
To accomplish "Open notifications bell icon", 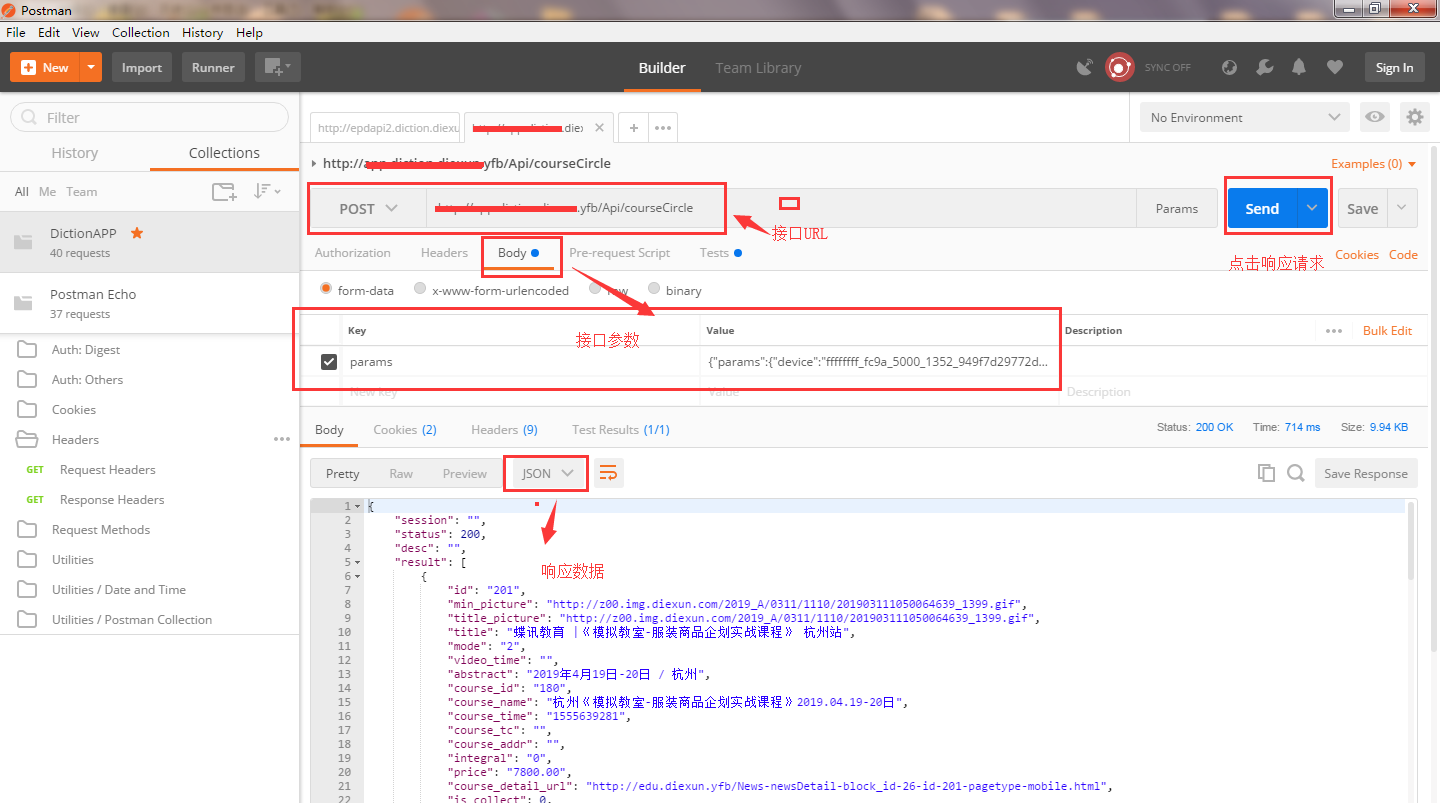I will (x=1299, y=67).
